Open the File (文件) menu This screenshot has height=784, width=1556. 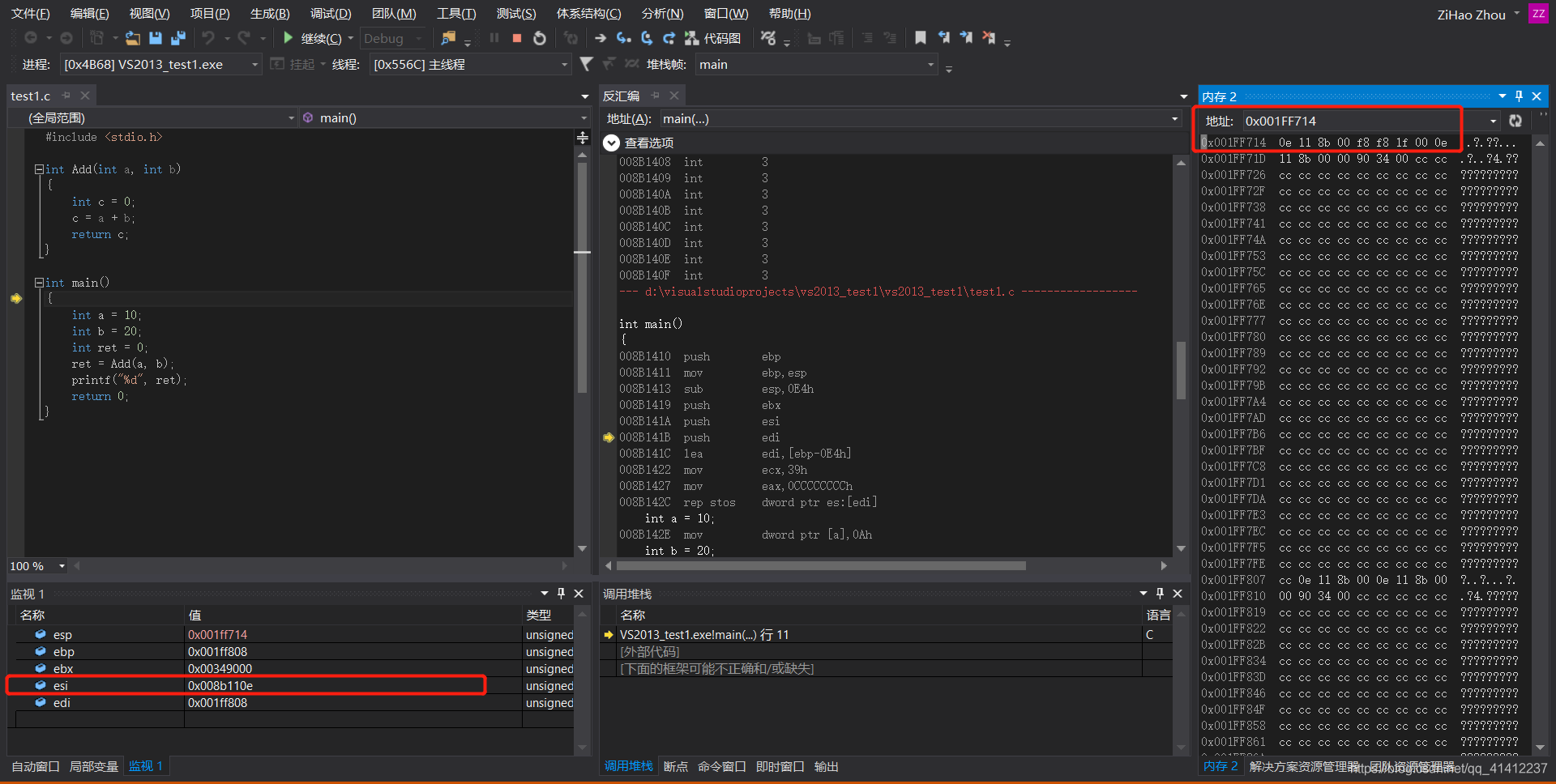[31, 14]
